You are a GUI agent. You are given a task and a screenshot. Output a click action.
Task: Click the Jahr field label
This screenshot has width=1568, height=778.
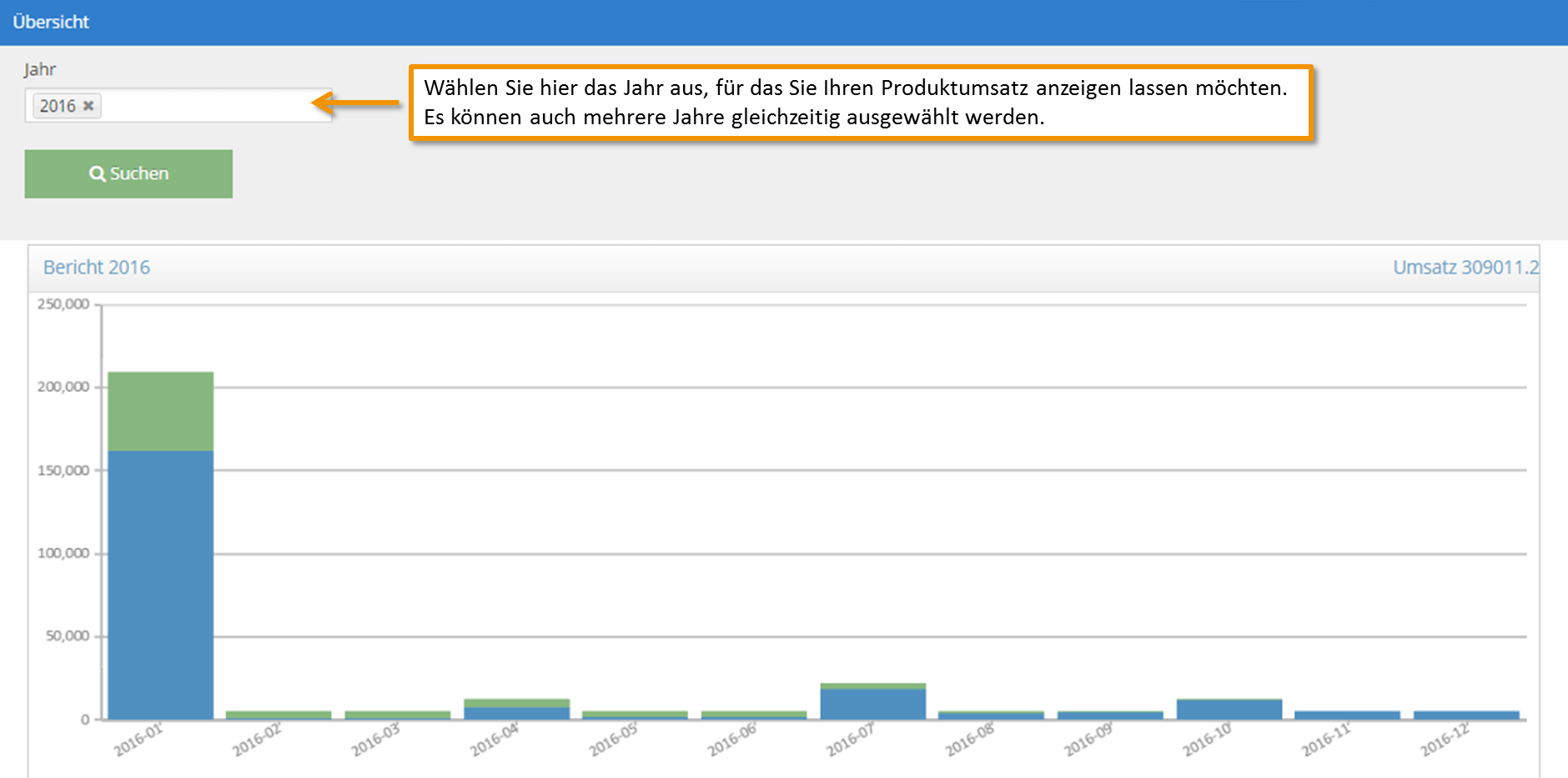[x=40, y=69]
